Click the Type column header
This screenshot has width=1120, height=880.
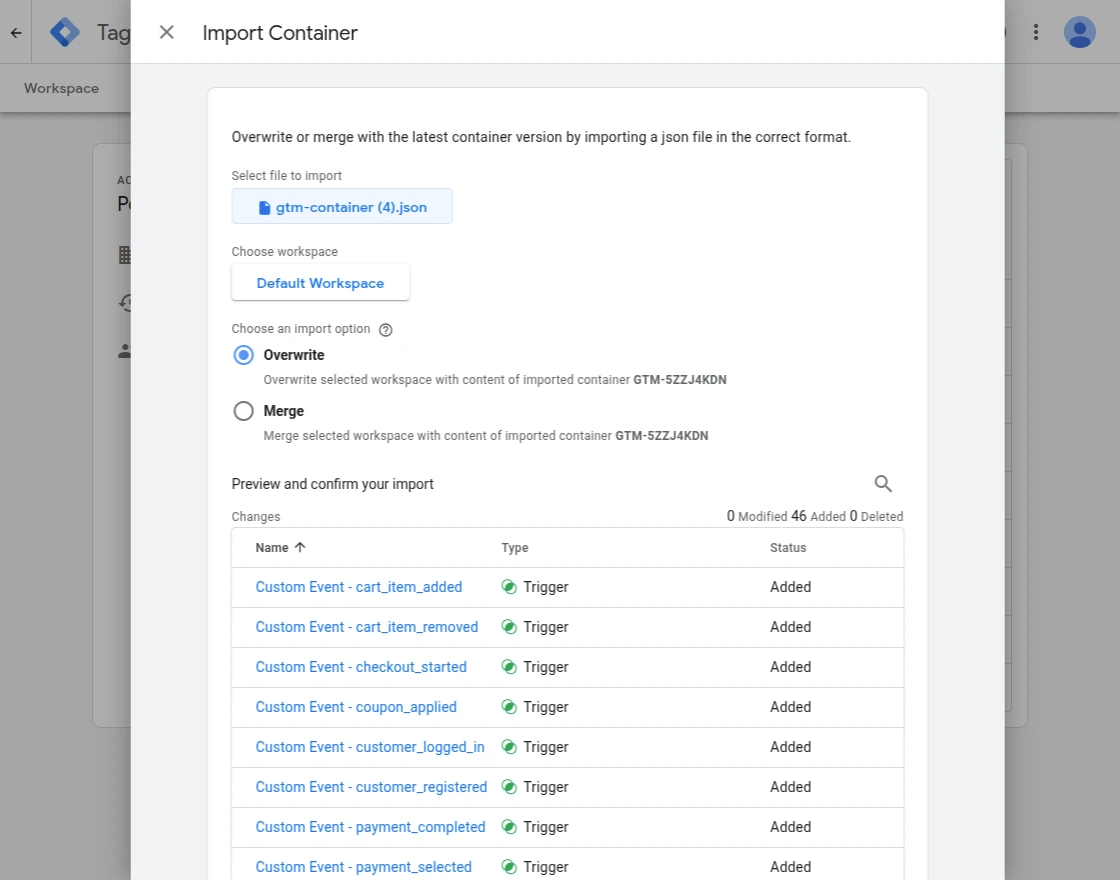(514, 548)
